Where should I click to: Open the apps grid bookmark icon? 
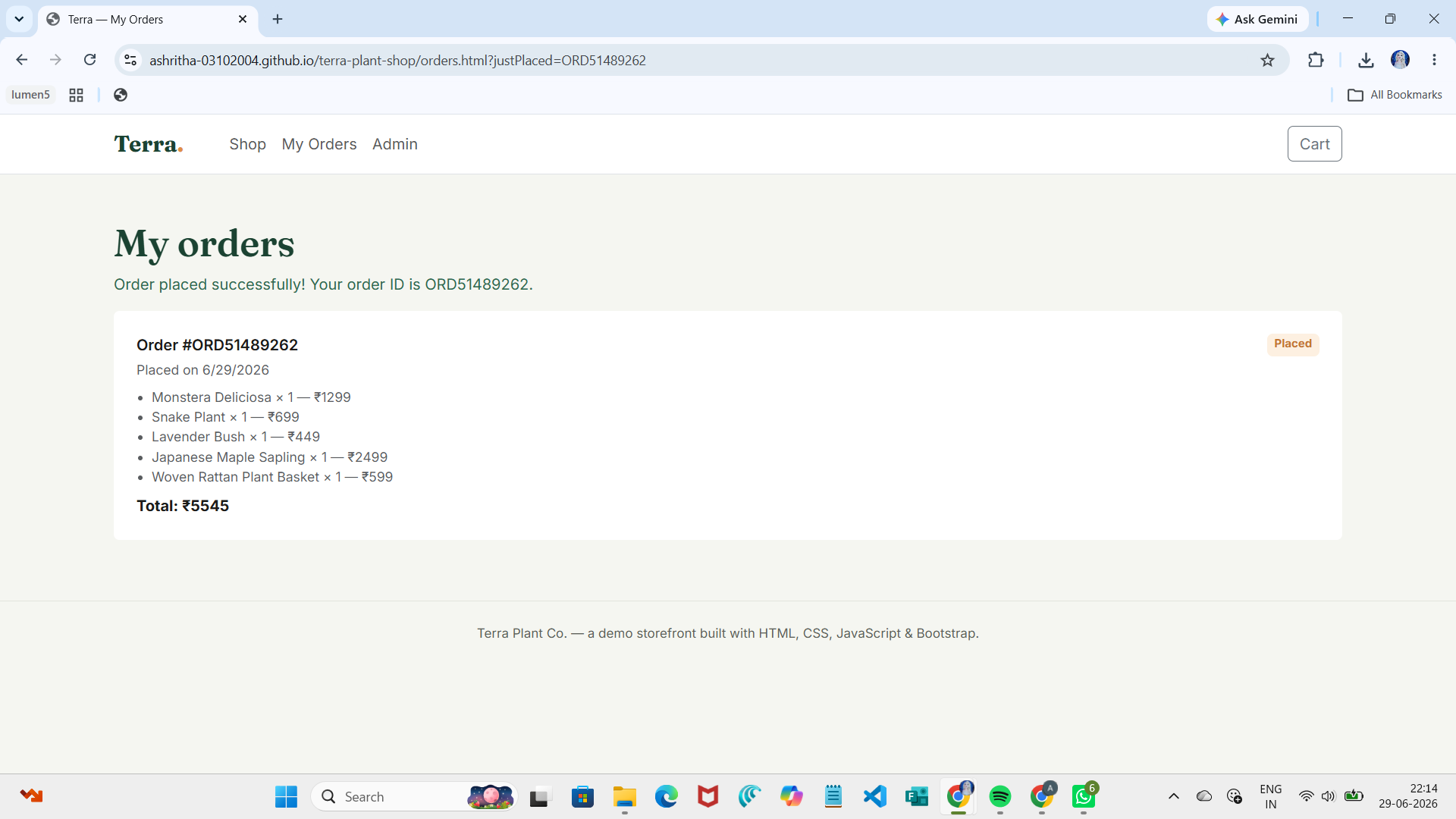[76, 95]
